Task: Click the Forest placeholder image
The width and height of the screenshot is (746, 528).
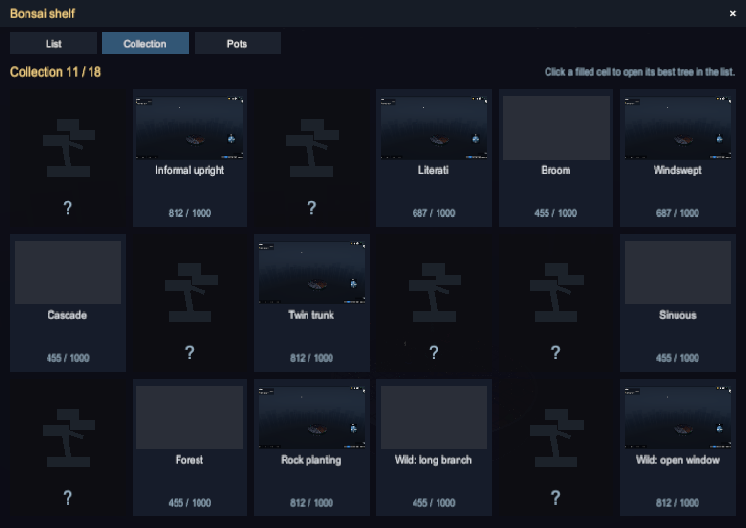Action: click(x=189, y=417)
